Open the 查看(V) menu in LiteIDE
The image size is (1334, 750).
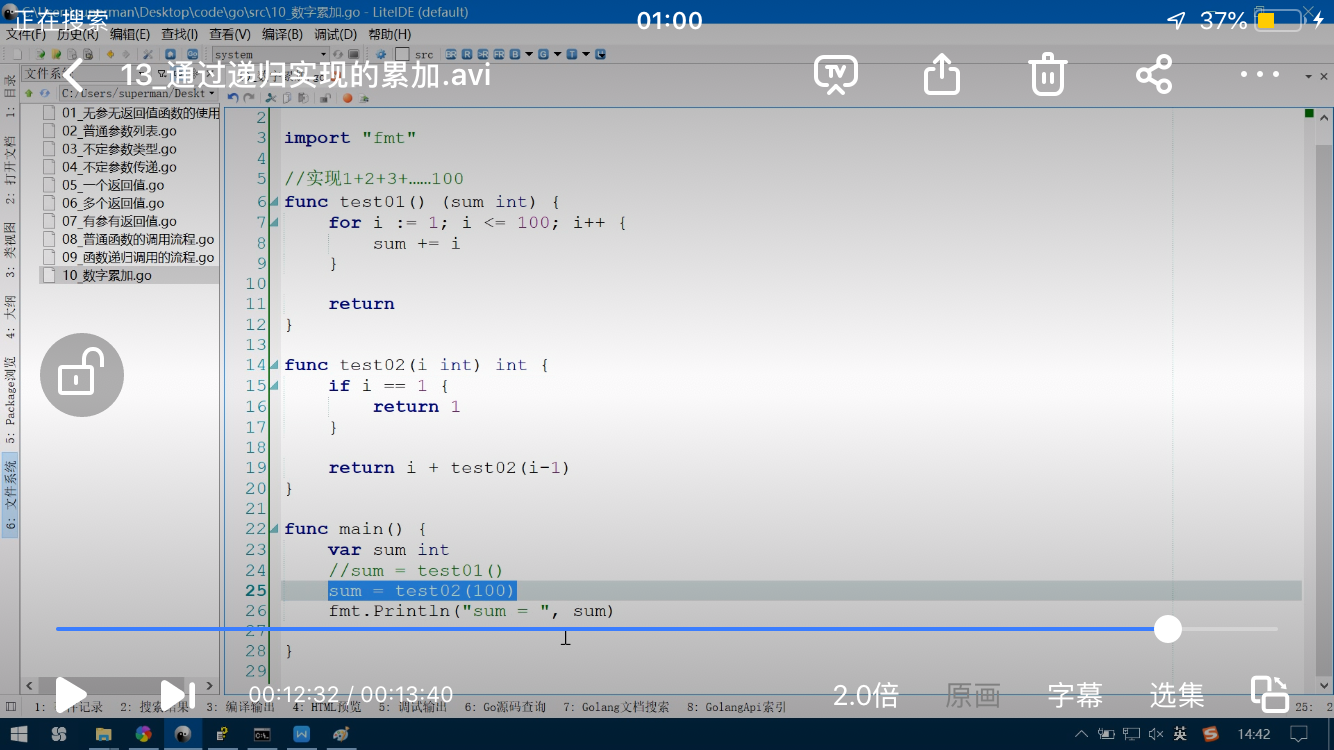point(230,35)
